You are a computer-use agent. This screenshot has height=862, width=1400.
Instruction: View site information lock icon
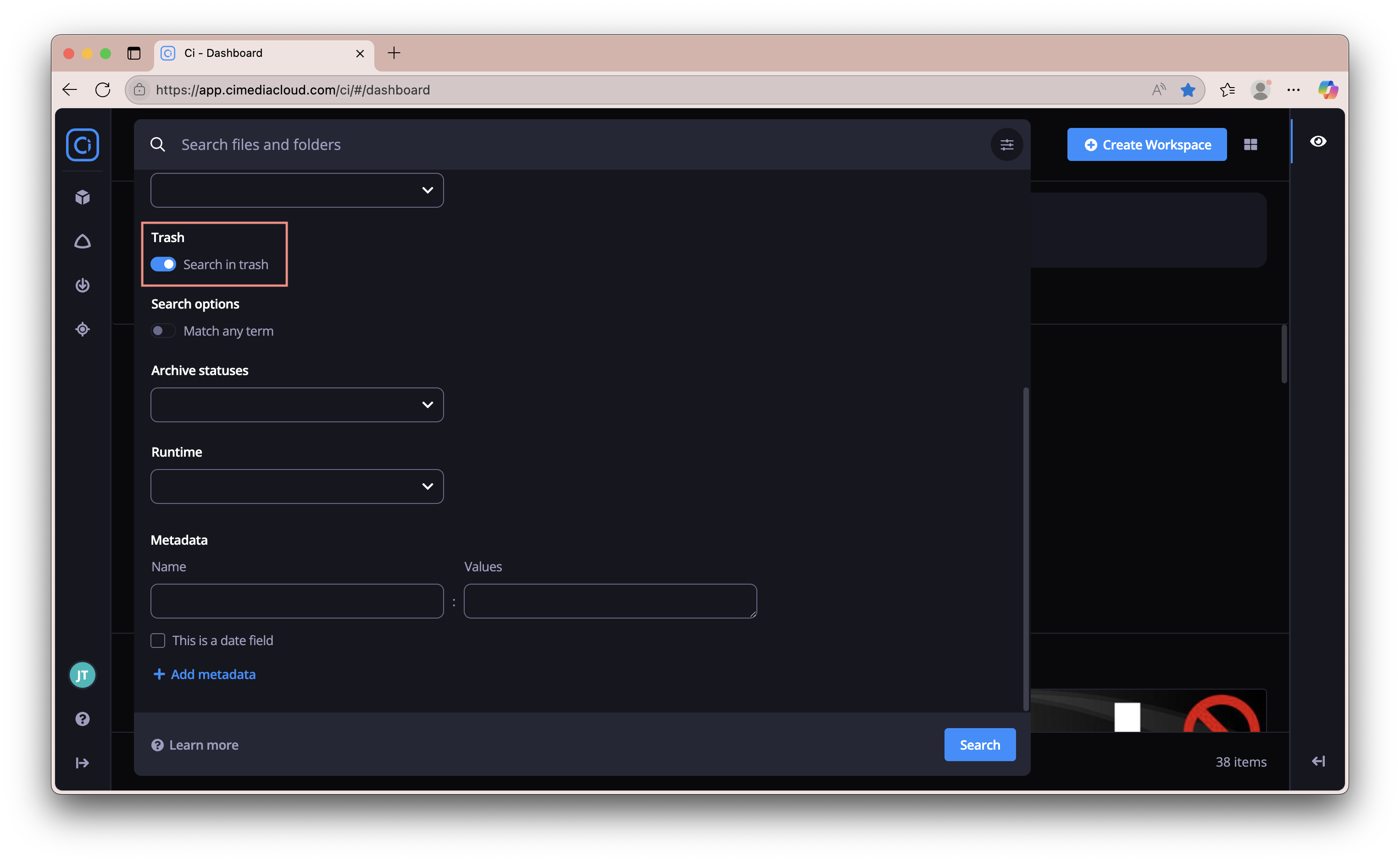(139, 89)
